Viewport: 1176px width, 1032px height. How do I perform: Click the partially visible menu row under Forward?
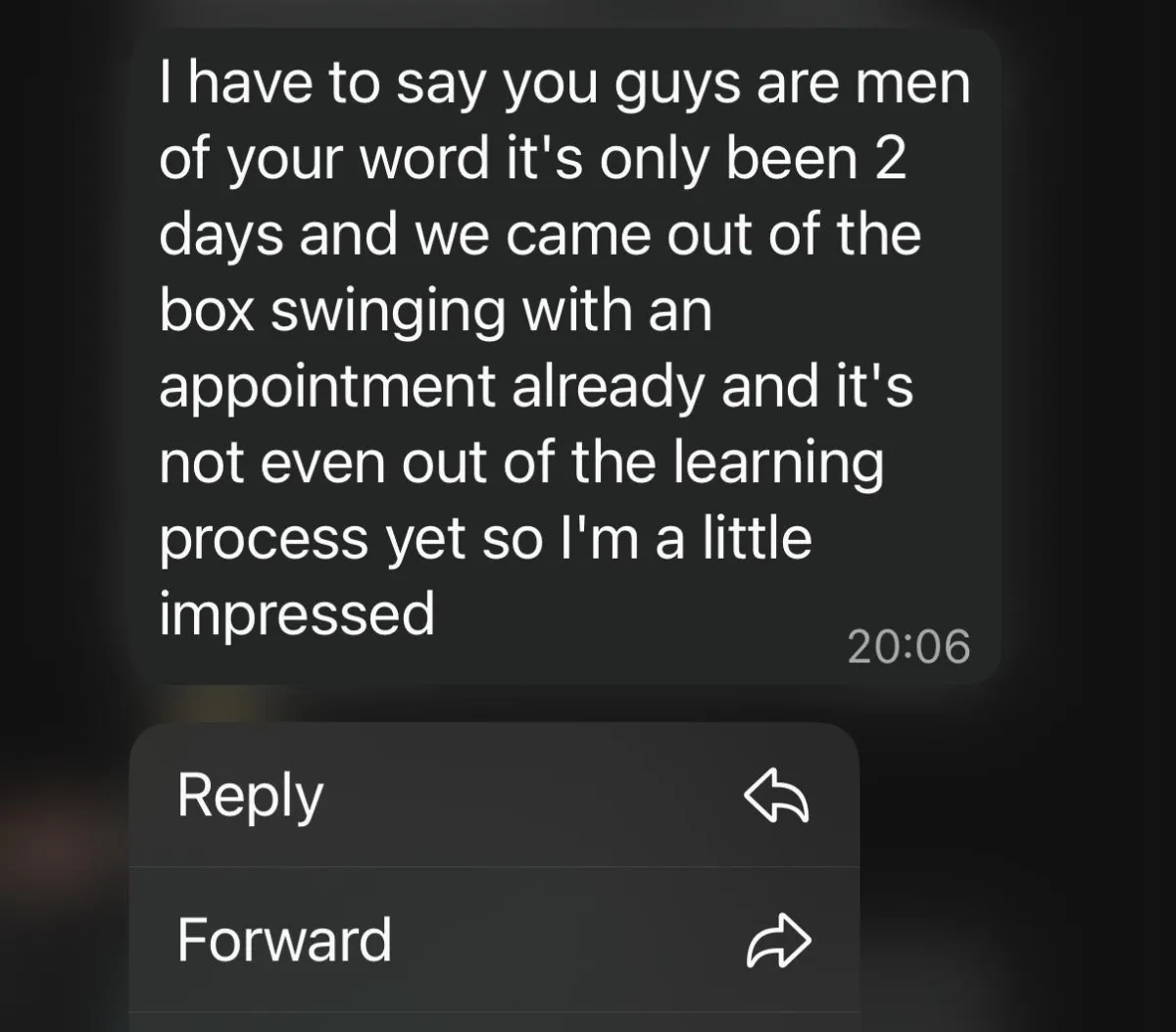click(494, 1022)
